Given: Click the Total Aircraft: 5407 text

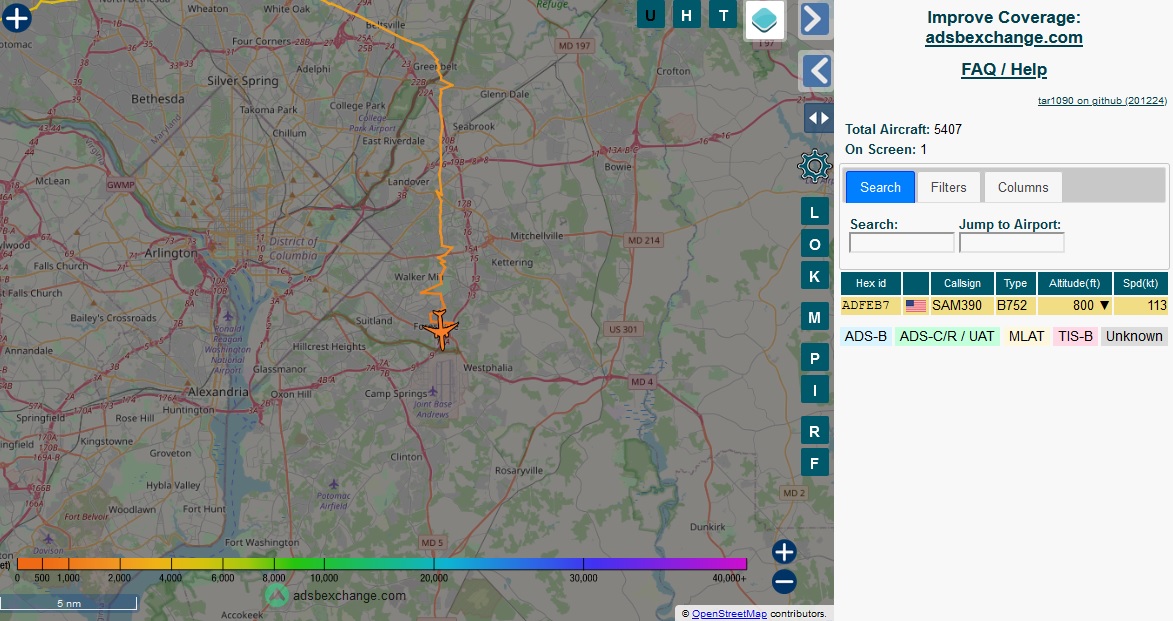Looking at the screenshot, I should [904, 129].
